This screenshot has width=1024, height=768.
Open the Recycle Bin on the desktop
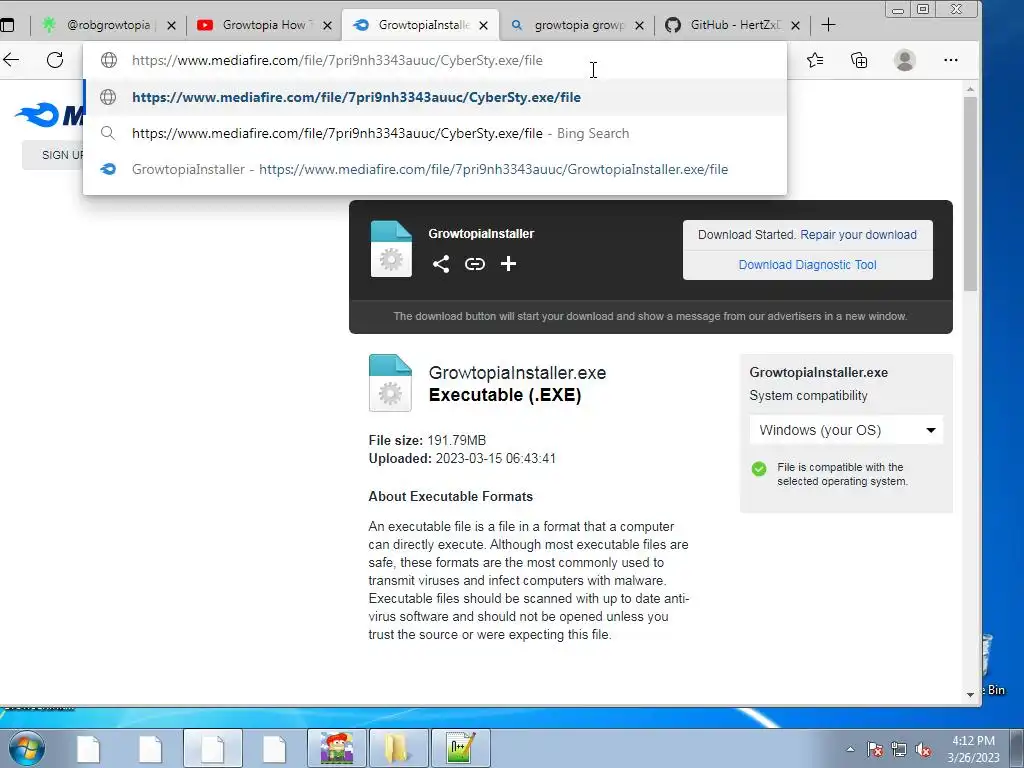[x=993, y=665]
